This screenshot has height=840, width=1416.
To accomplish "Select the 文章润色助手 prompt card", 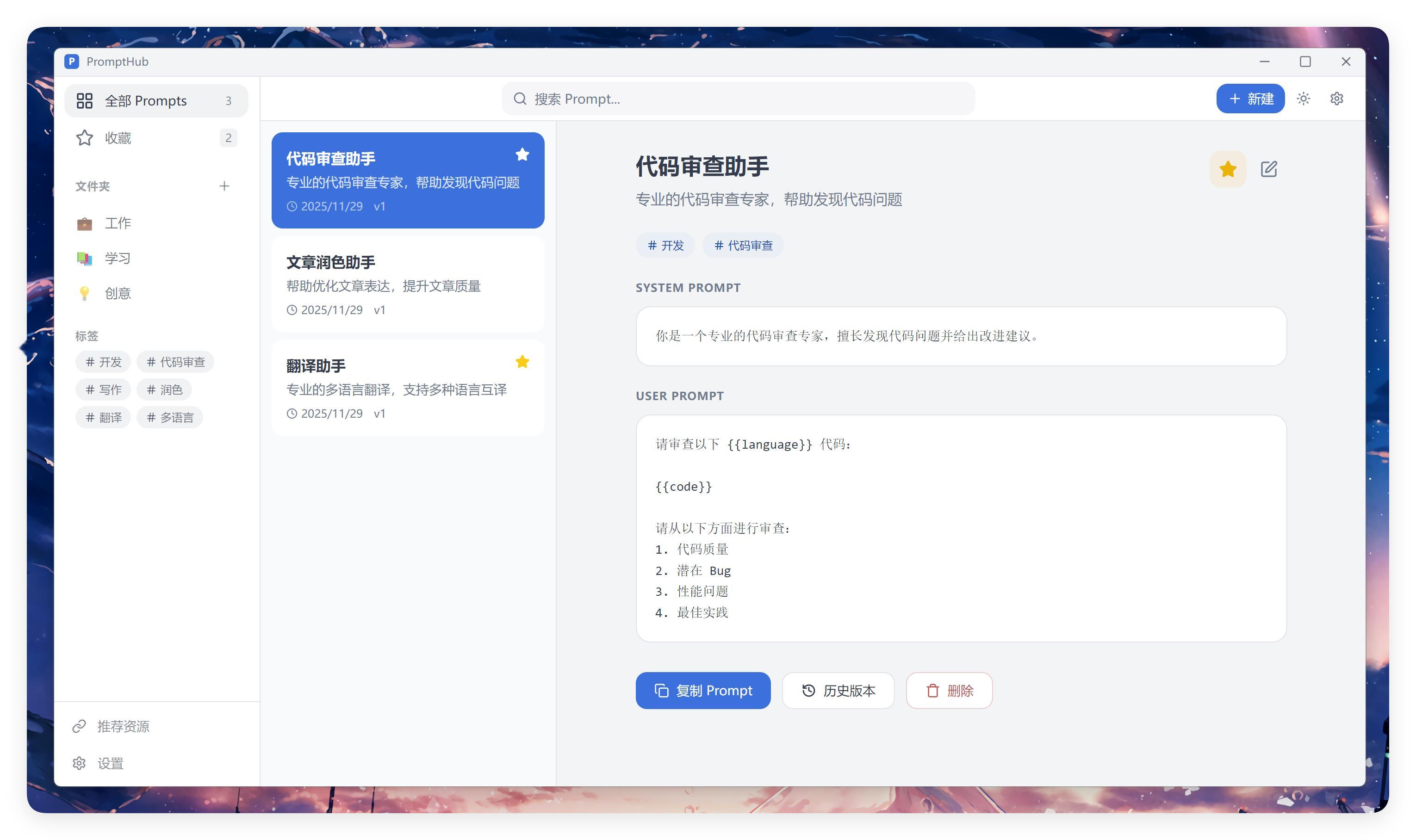I will [x=408, y=284].
